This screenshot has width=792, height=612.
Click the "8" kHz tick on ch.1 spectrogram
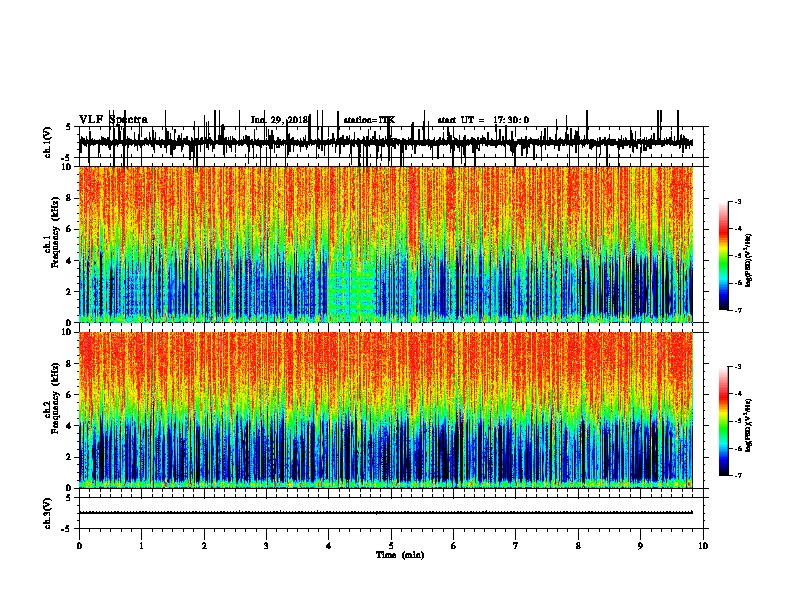pos(69,198)
